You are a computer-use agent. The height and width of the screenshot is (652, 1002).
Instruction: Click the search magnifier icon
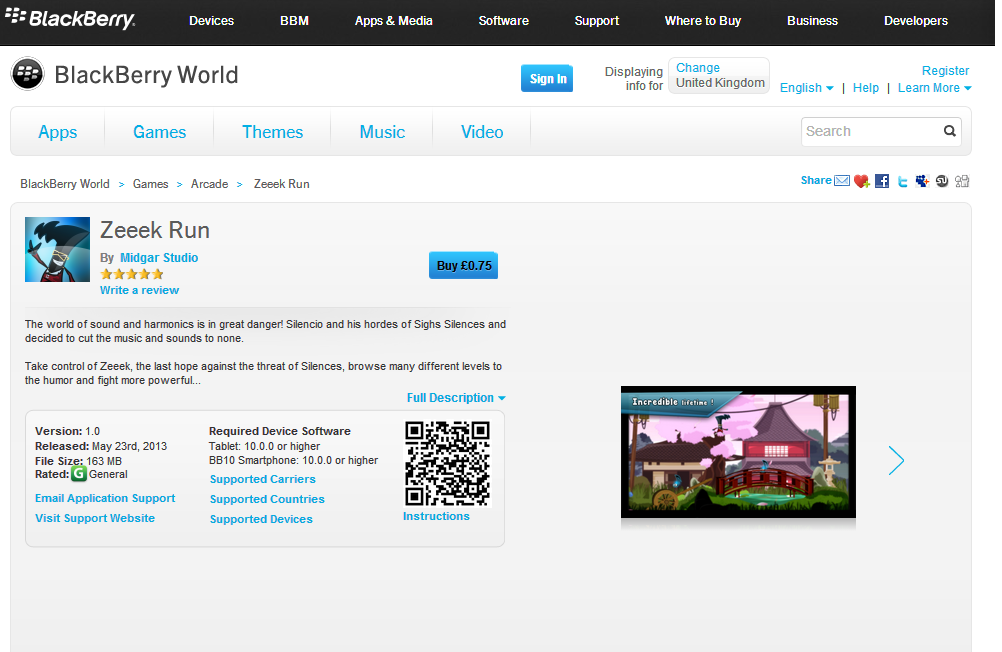[x=949, y=131]
